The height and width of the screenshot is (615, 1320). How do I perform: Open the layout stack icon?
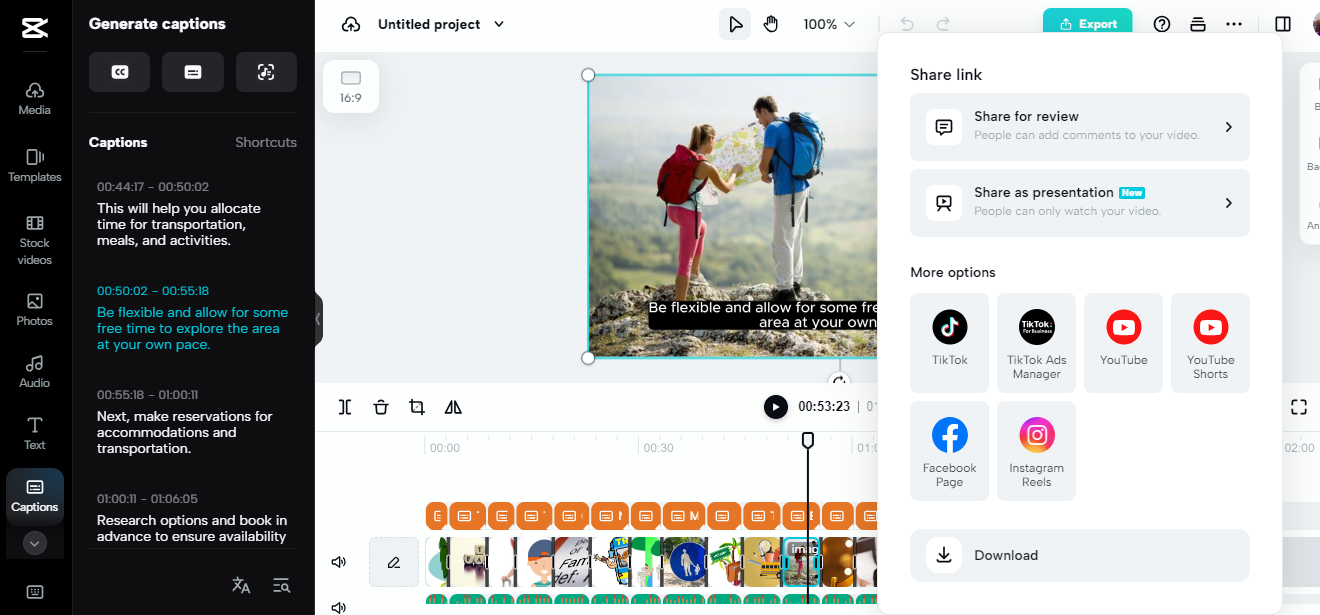point(1198,24)
